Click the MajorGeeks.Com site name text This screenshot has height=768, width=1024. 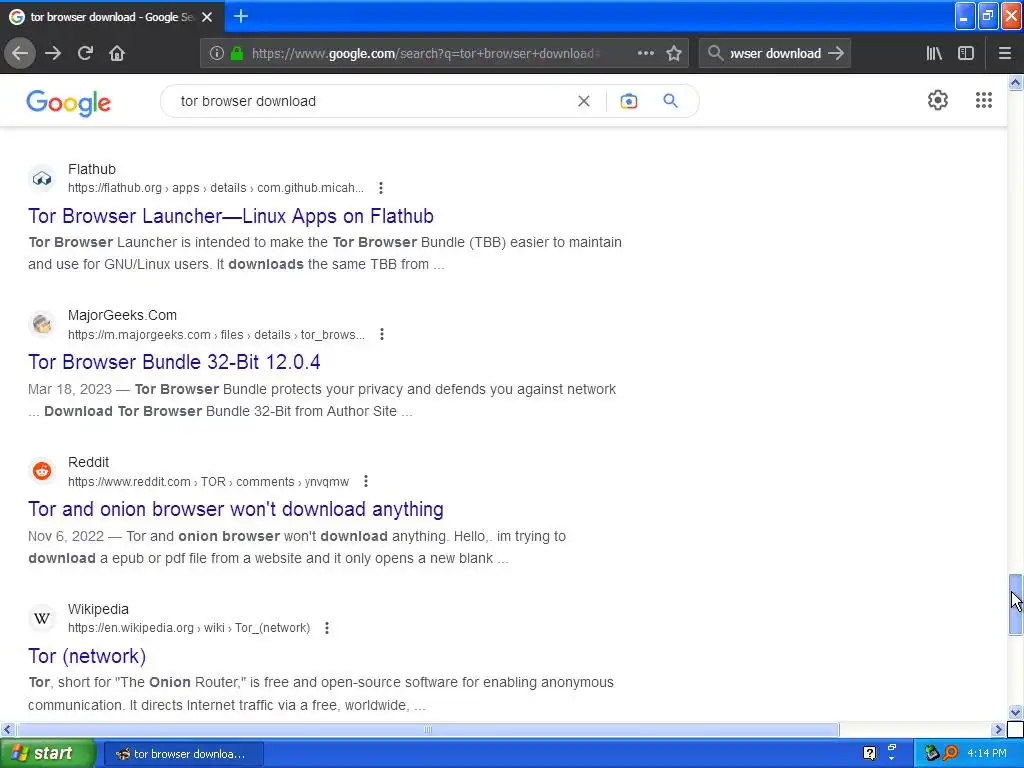122,315
